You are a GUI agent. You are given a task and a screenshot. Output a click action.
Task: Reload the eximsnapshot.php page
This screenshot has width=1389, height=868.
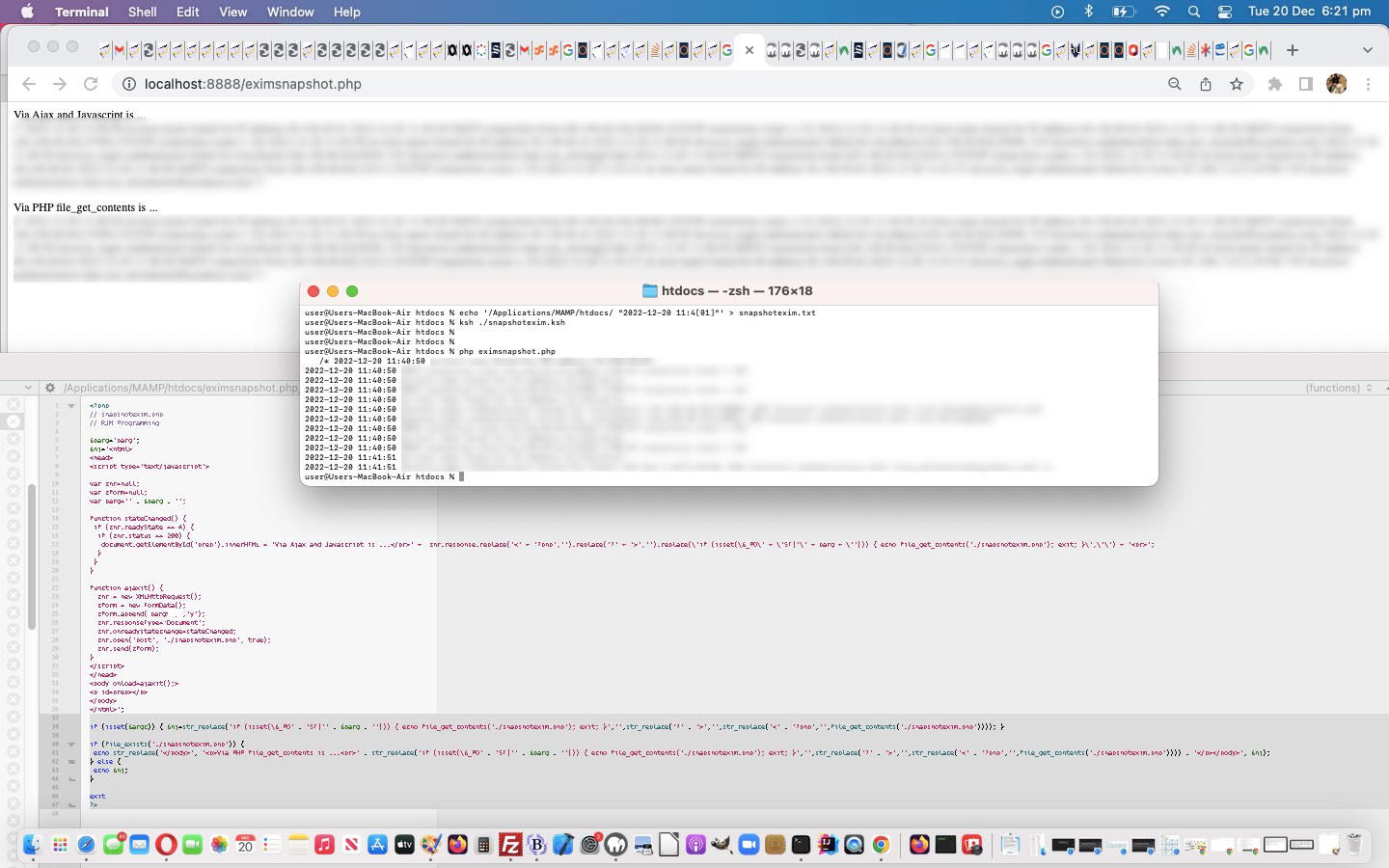91,84
